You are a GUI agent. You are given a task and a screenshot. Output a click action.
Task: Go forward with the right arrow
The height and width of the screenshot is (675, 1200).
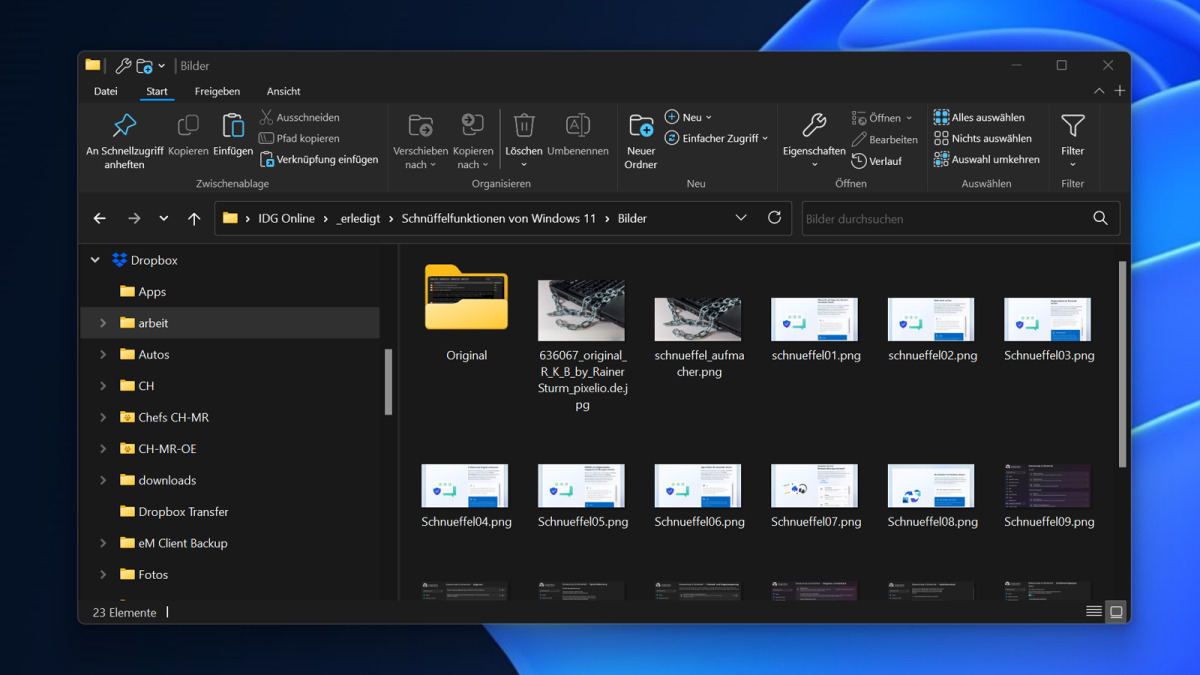tap(134, 218)
